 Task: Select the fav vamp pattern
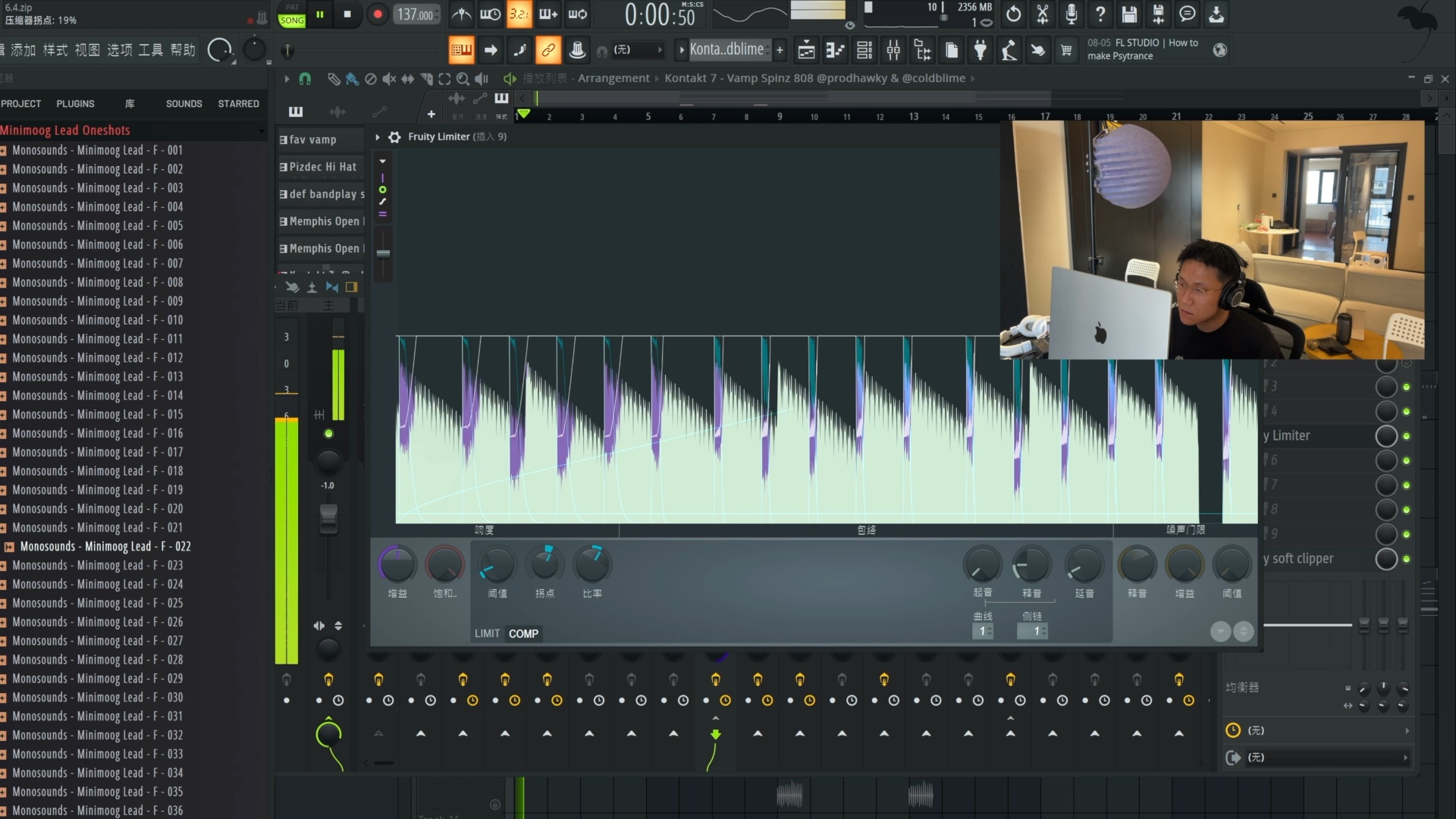tap(312, 140)
